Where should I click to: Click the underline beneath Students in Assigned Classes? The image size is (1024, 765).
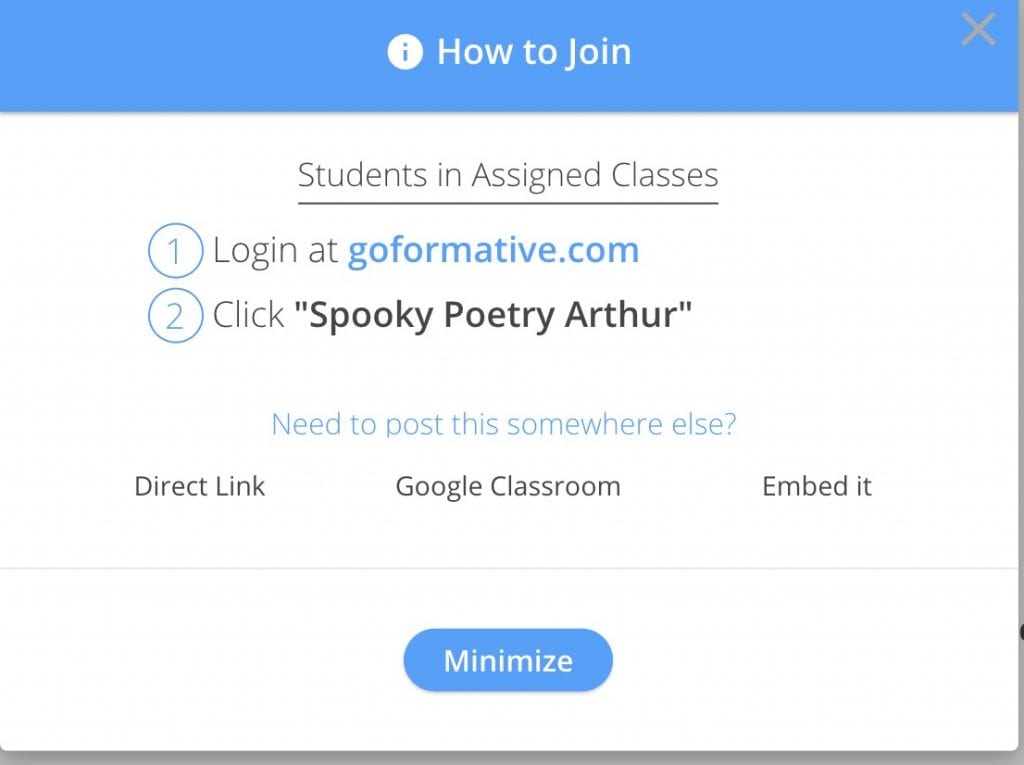[508, 203]
